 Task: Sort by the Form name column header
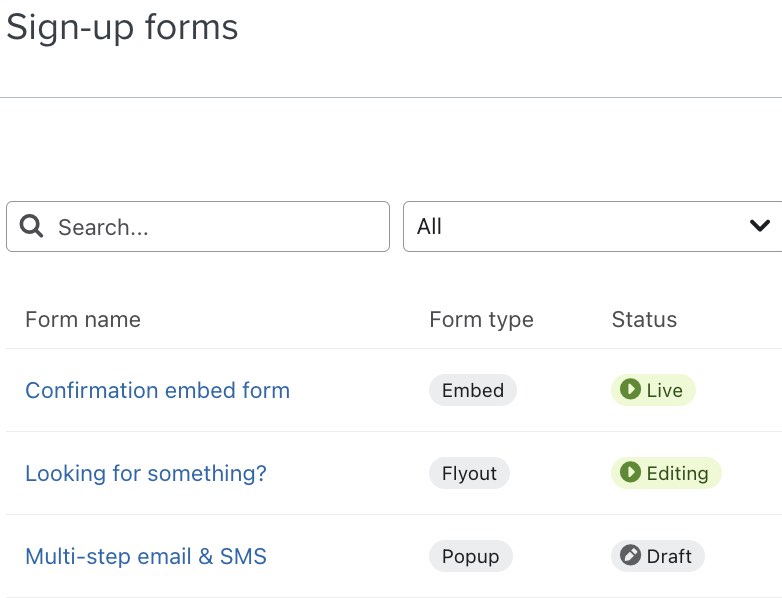(83, 319)
